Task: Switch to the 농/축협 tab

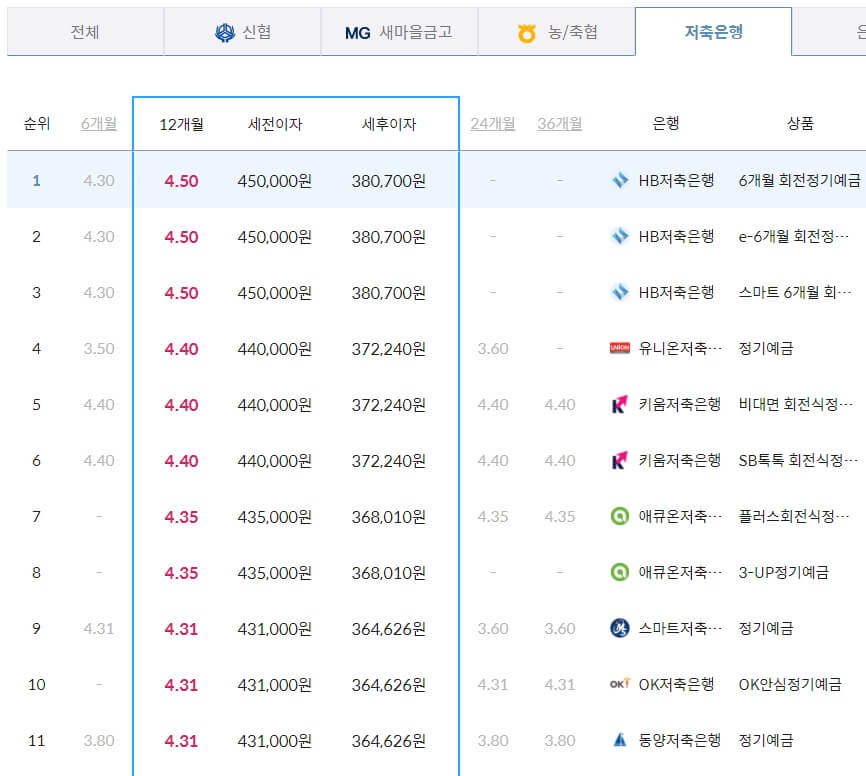Action: (556, 32)
